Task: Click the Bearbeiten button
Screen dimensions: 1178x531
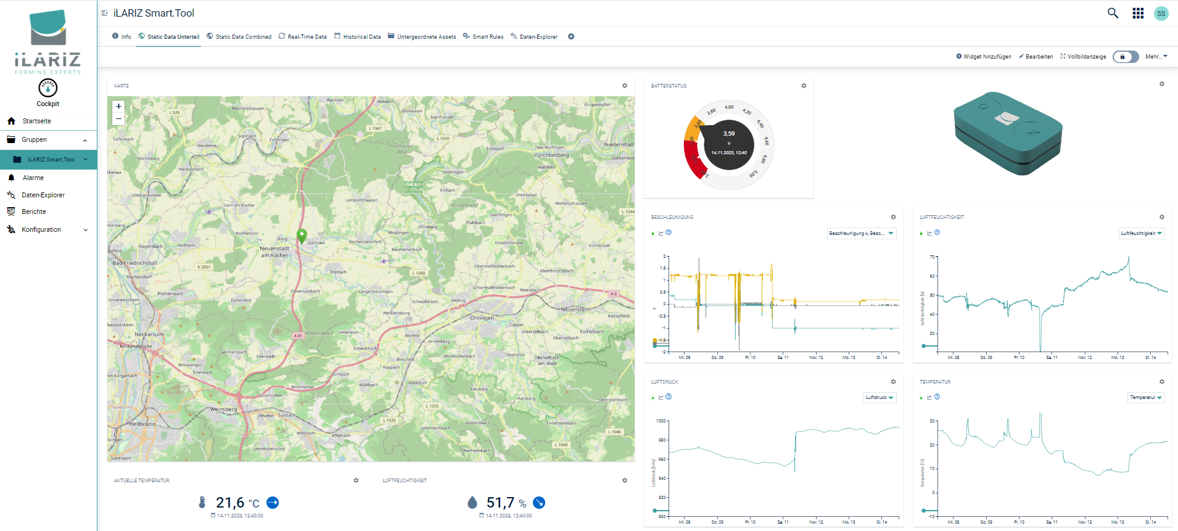Action: coord(1035,56)
